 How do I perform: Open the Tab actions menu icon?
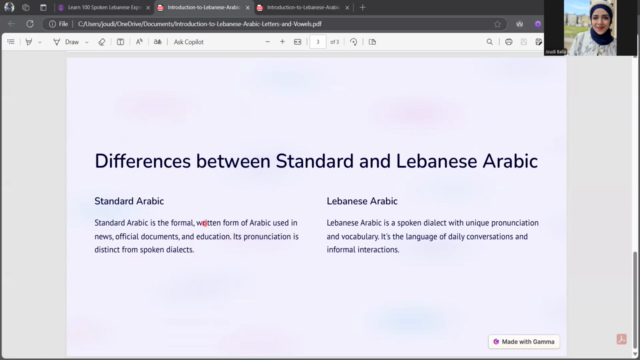(x=43, y=7)
